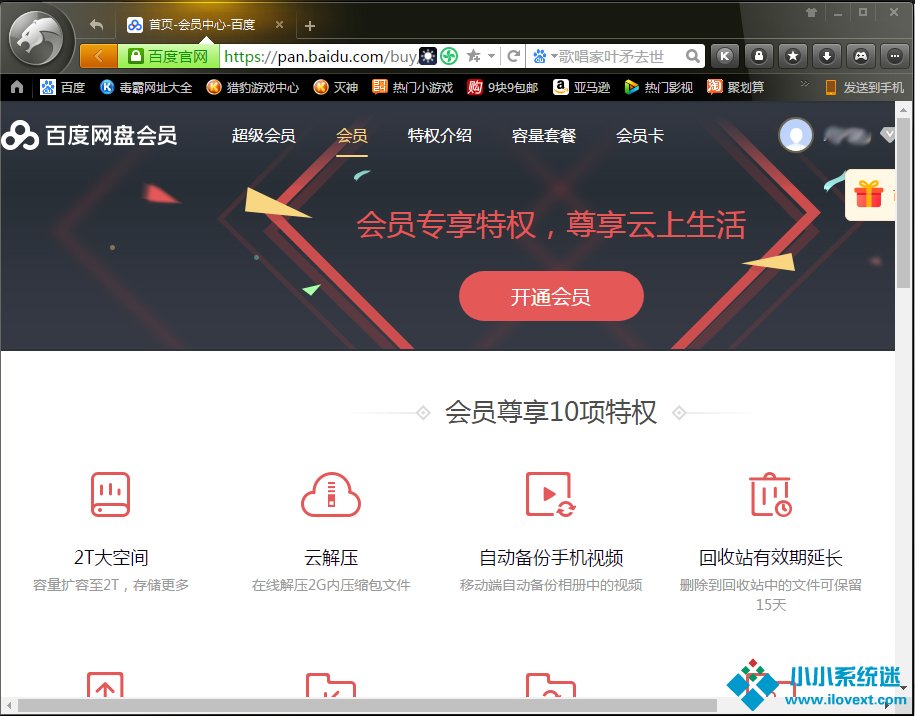This screenshot has height=716, width=915.
Task: Click the horizontal scrollbar at bottom
Action: pyautogui.click(x=366, y=706)
